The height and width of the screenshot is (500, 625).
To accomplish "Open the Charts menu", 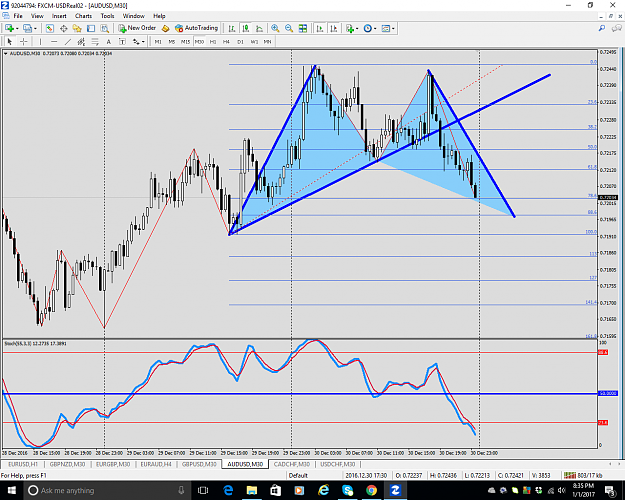I will point(83,16).
